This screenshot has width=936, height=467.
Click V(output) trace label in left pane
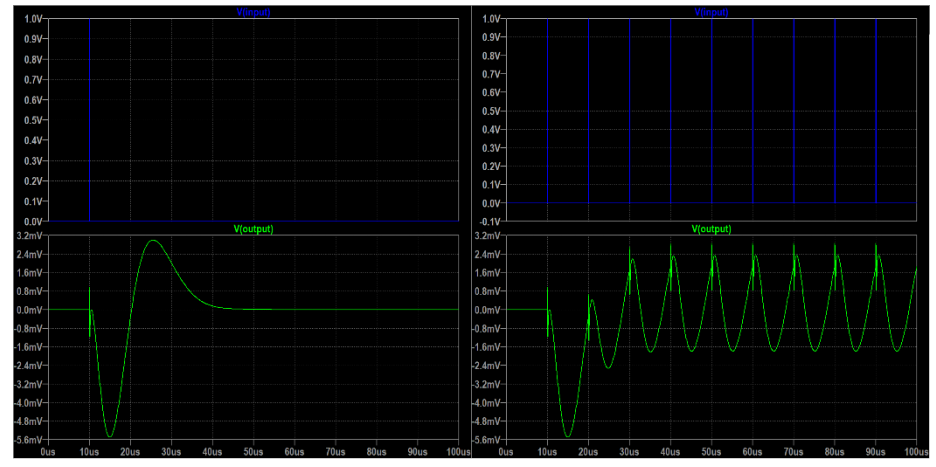pyautogui.click(x=254, y=229)
